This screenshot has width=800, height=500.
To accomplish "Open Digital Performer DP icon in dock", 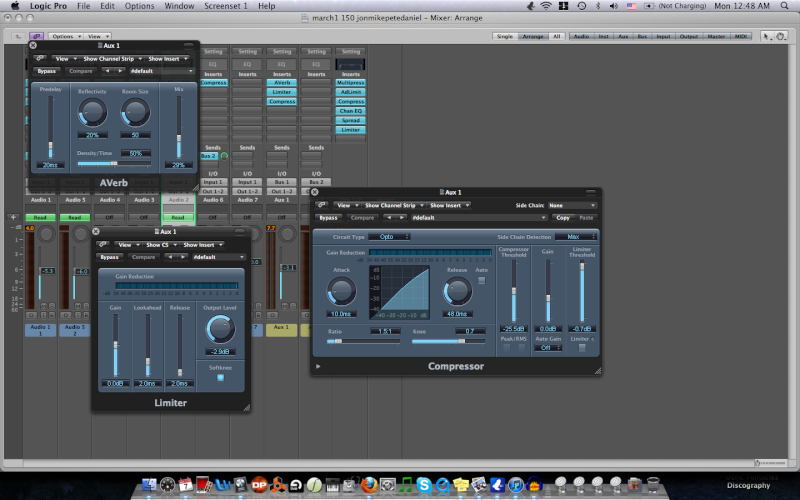I will pos(259,484).
